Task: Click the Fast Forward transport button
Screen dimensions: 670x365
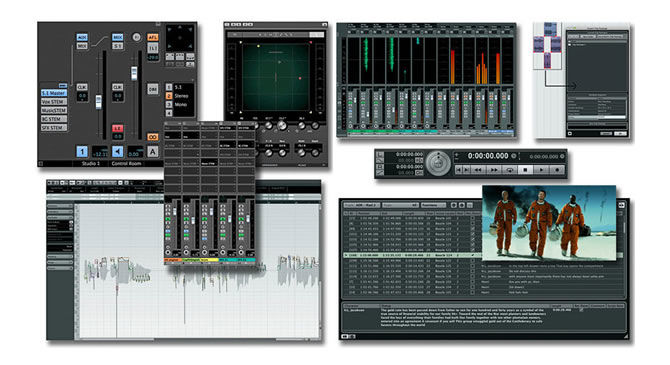Action: pyautogui.click(x=494, y=170)
